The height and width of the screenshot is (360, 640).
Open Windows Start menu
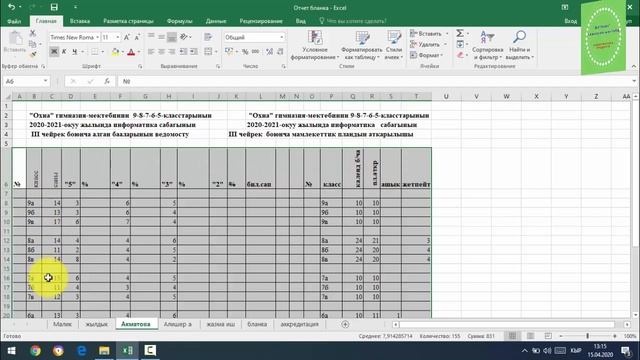(11, 351)
